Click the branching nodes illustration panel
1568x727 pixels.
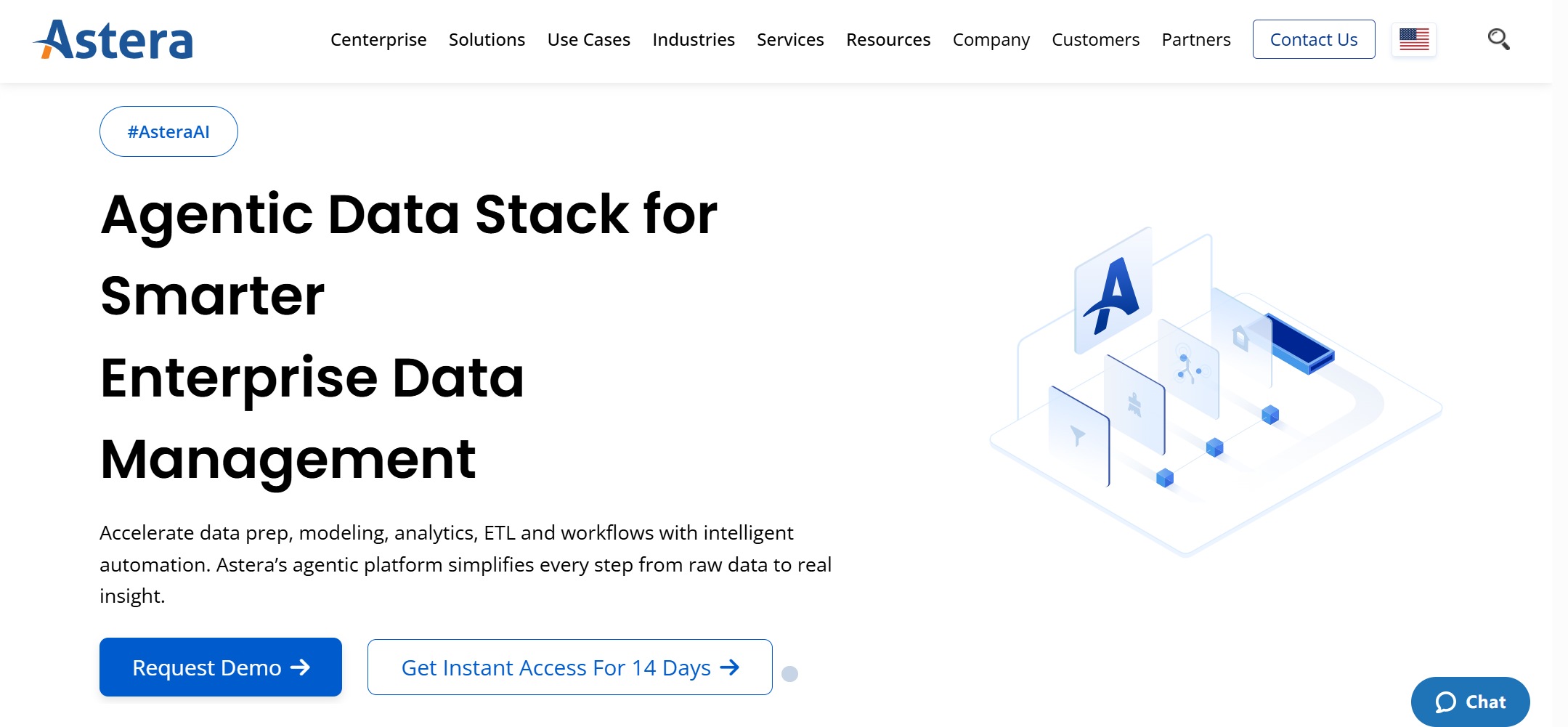(x=1188, y=367)
